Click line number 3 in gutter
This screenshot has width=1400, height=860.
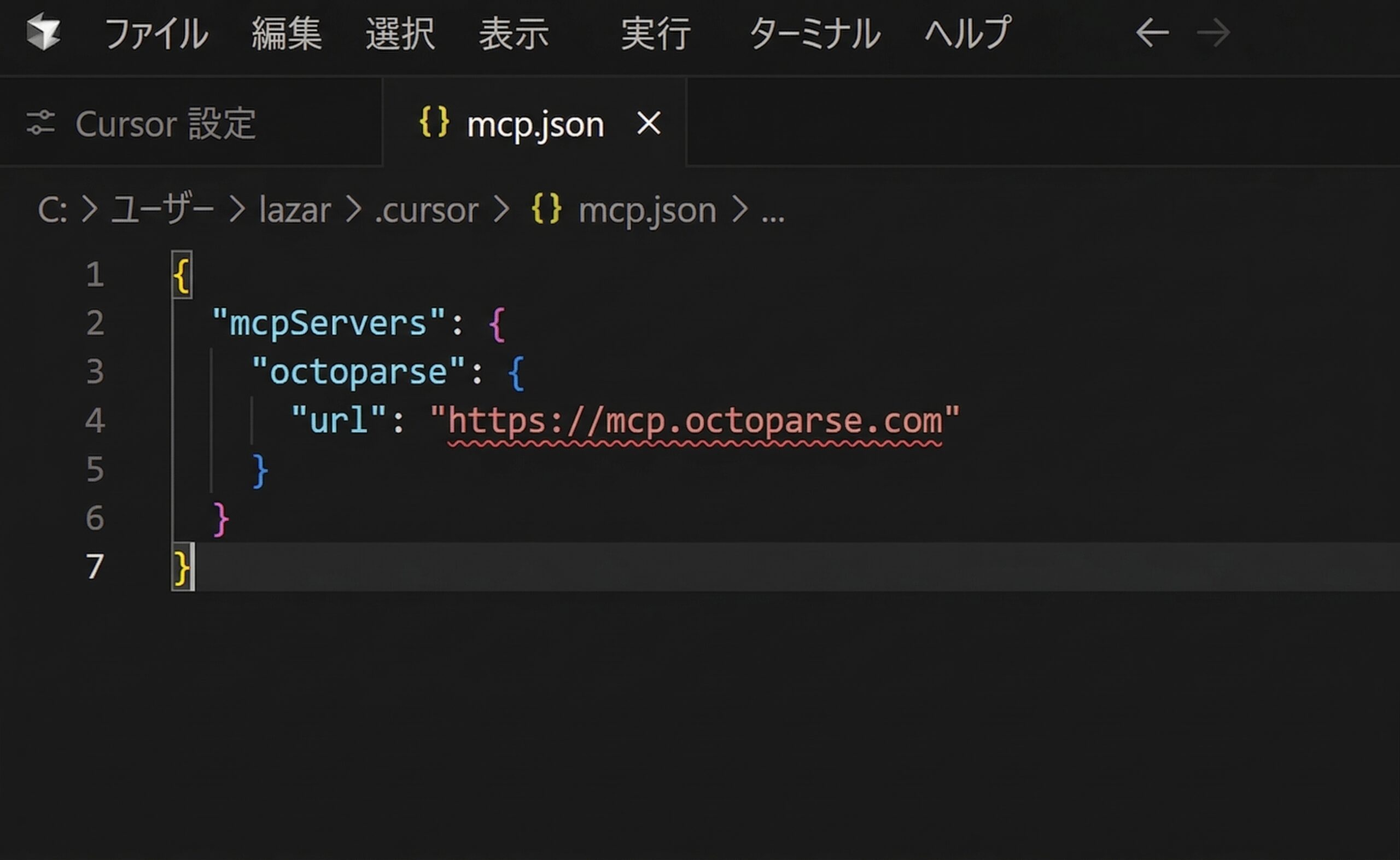point(95,371)
